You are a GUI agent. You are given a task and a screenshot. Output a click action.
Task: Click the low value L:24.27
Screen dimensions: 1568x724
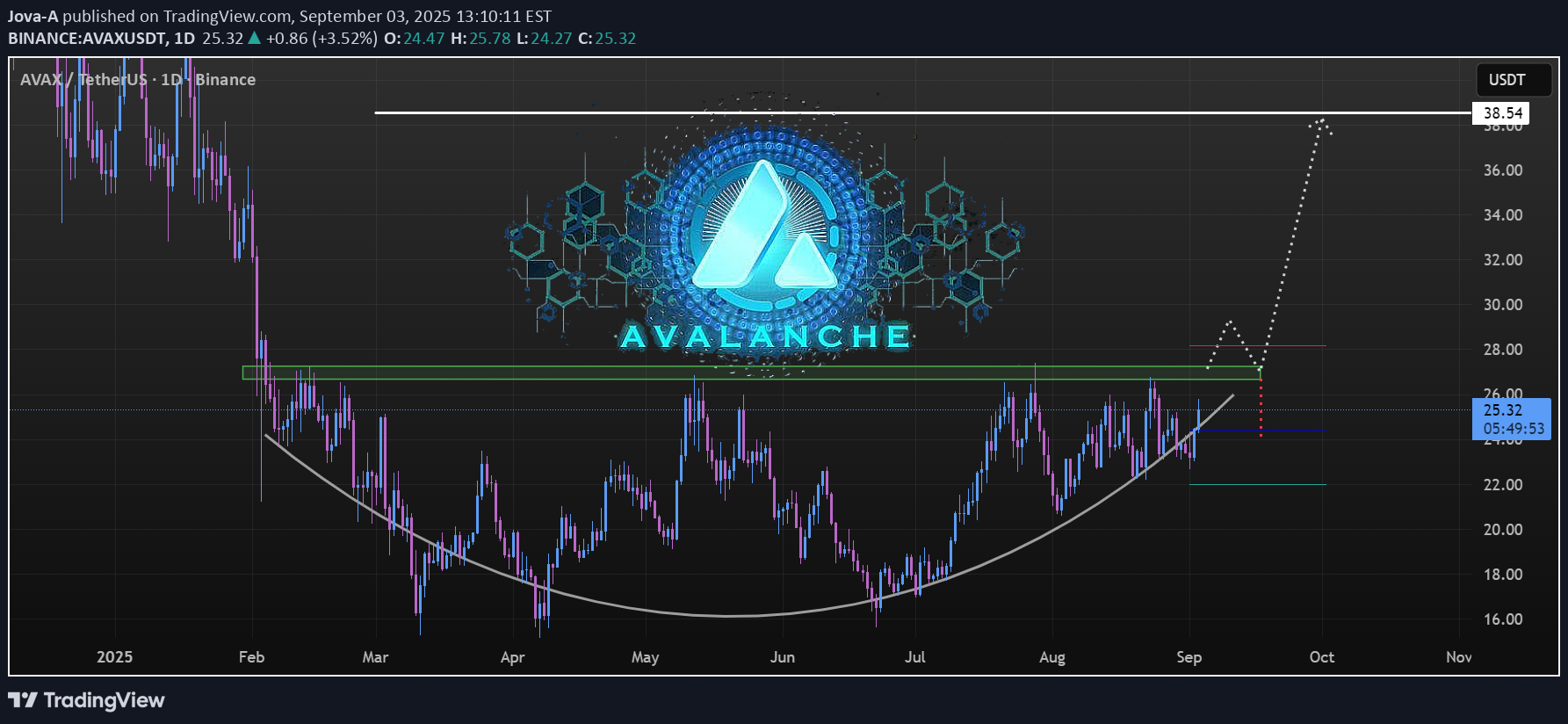[x=544, y=39]
